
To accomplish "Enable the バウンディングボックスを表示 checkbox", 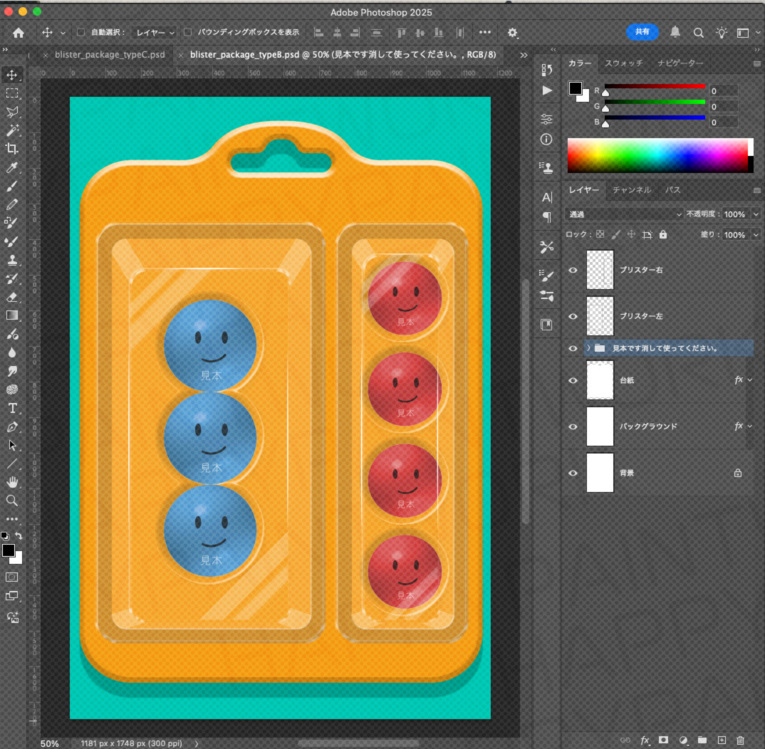I will (x=189, y=32).
